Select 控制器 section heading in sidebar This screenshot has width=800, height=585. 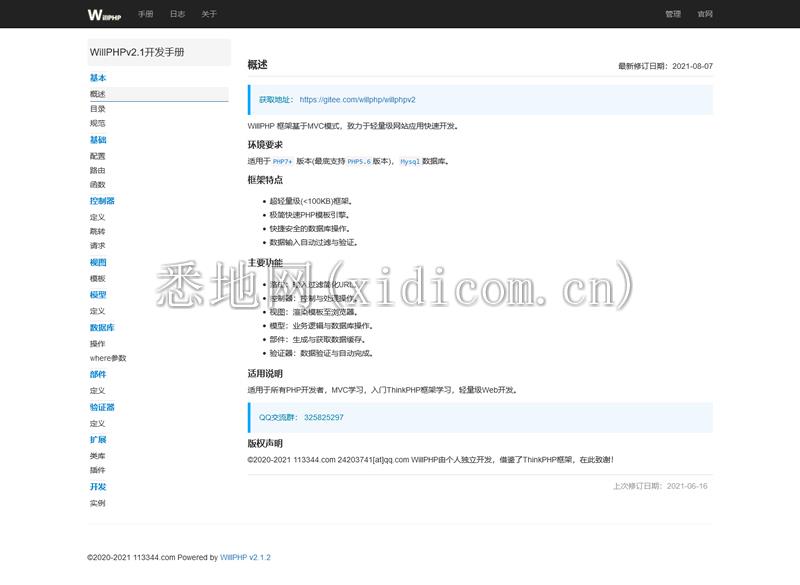(102, 201)
